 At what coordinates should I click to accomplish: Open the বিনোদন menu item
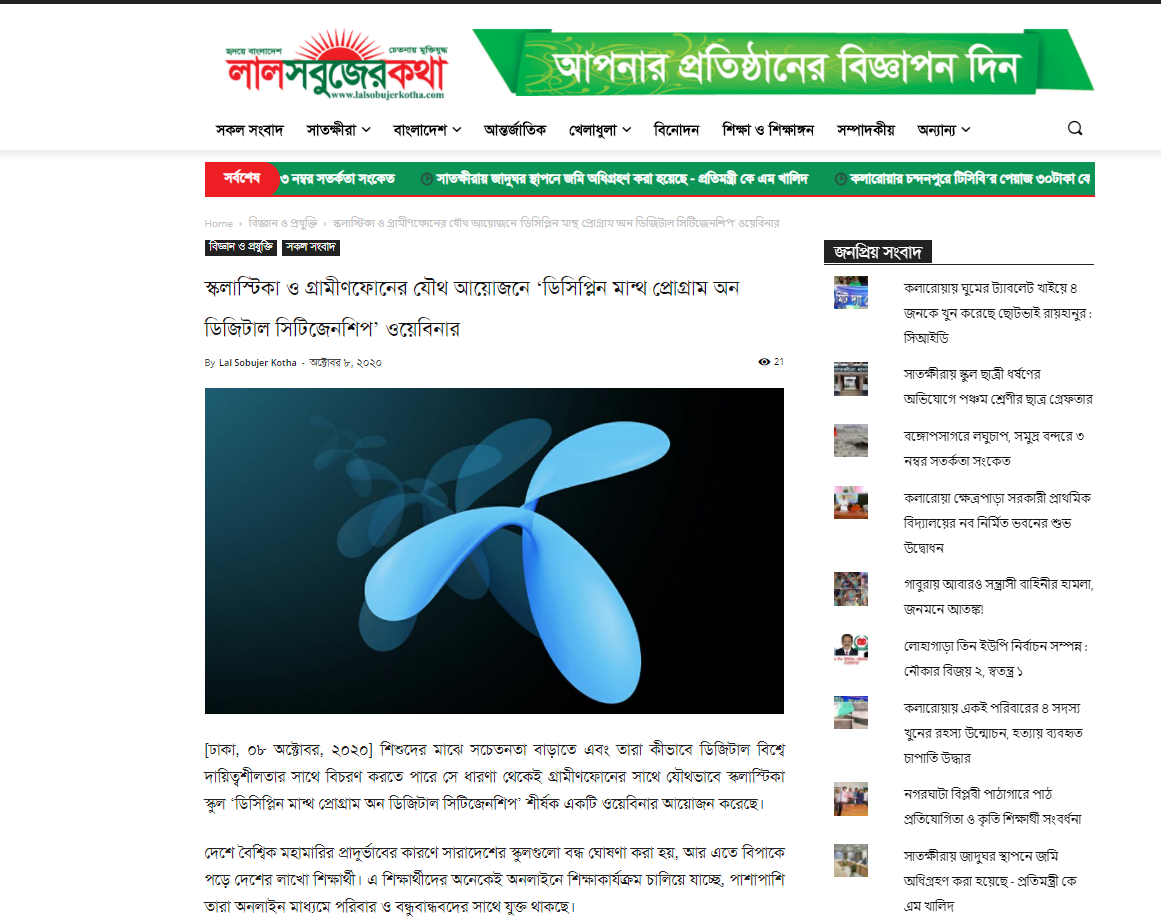pyautogui.click(x=676, y=130)
